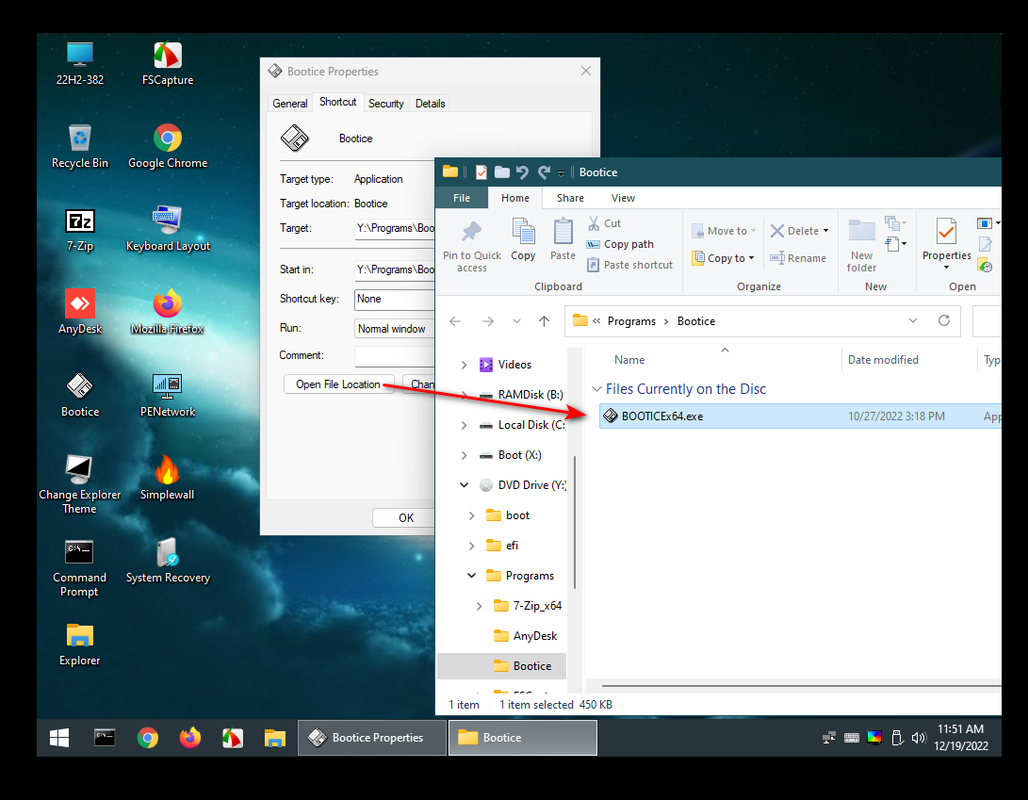The height and width of the screenshot is (800, 1028).
Task: Select the Simplewall desktop icon
Action: coord(167,479)
